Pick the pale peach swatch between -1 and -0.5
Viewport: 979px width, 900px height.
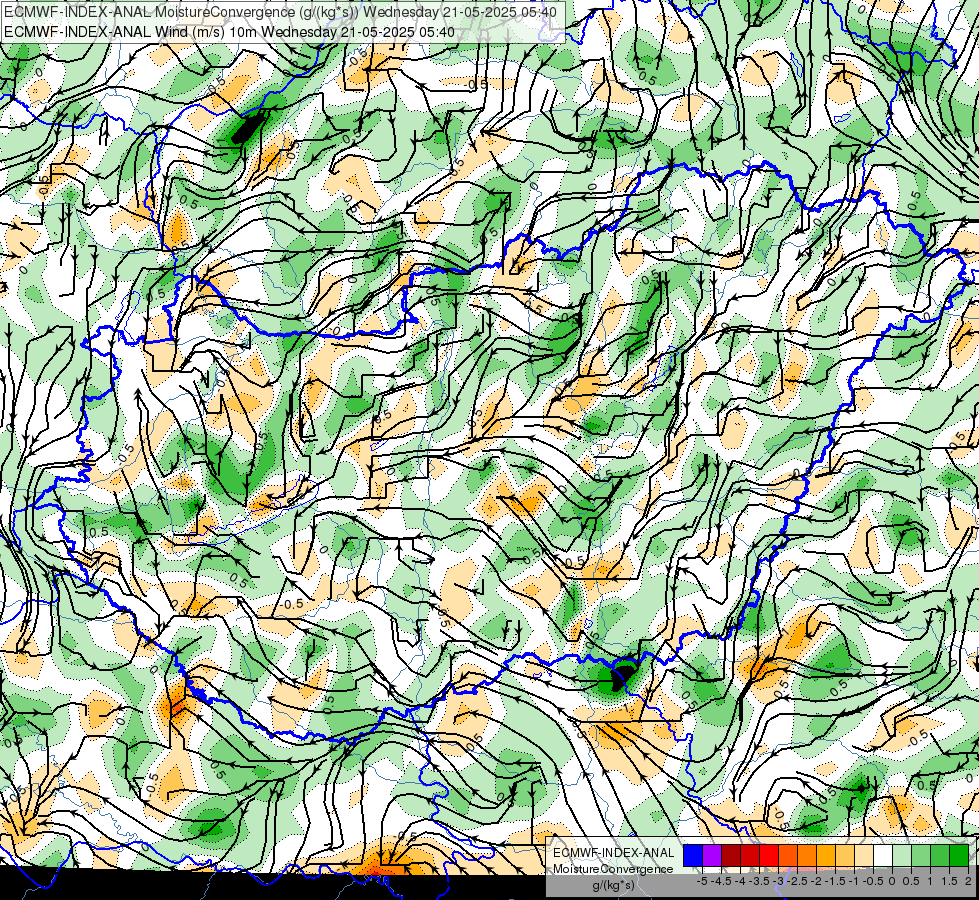tap(864, 855)
